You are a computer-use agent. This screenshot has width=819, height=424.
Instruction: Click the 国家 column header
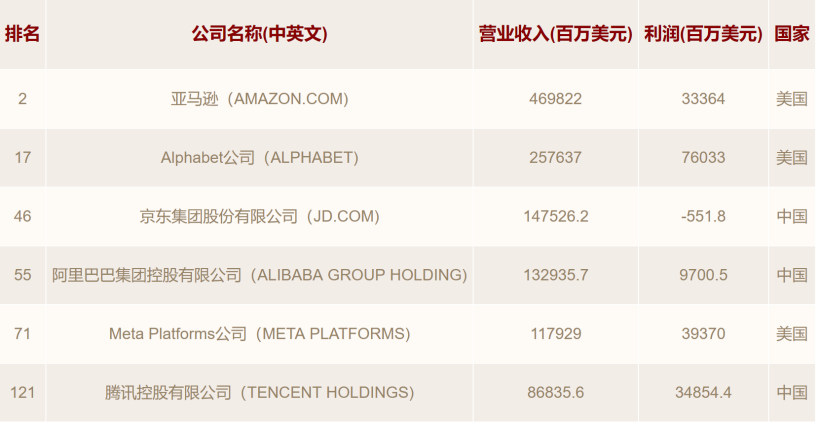(792, 34)
